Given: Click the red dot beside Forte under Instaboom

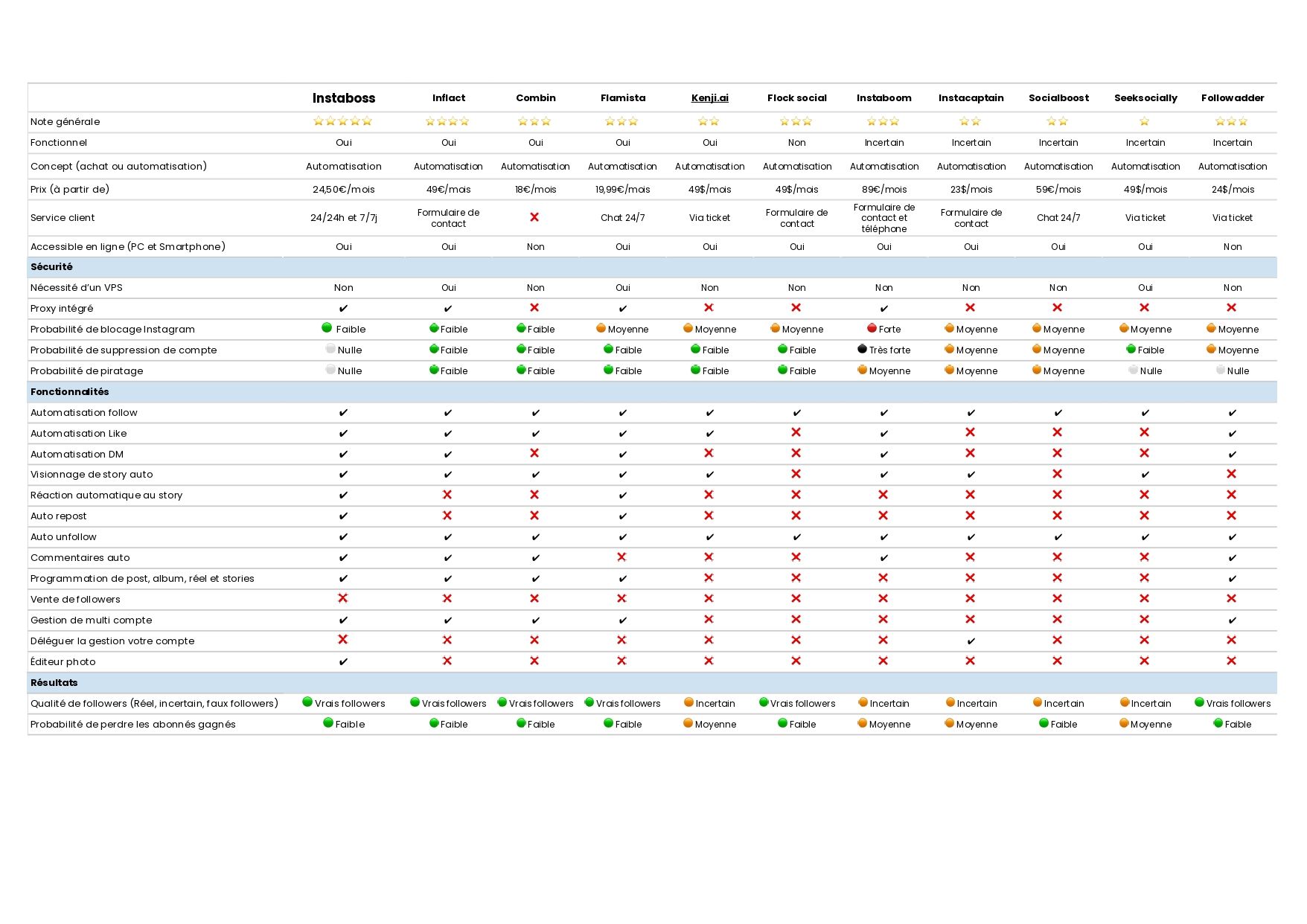Looking at the screenshot, I should 872,328.
